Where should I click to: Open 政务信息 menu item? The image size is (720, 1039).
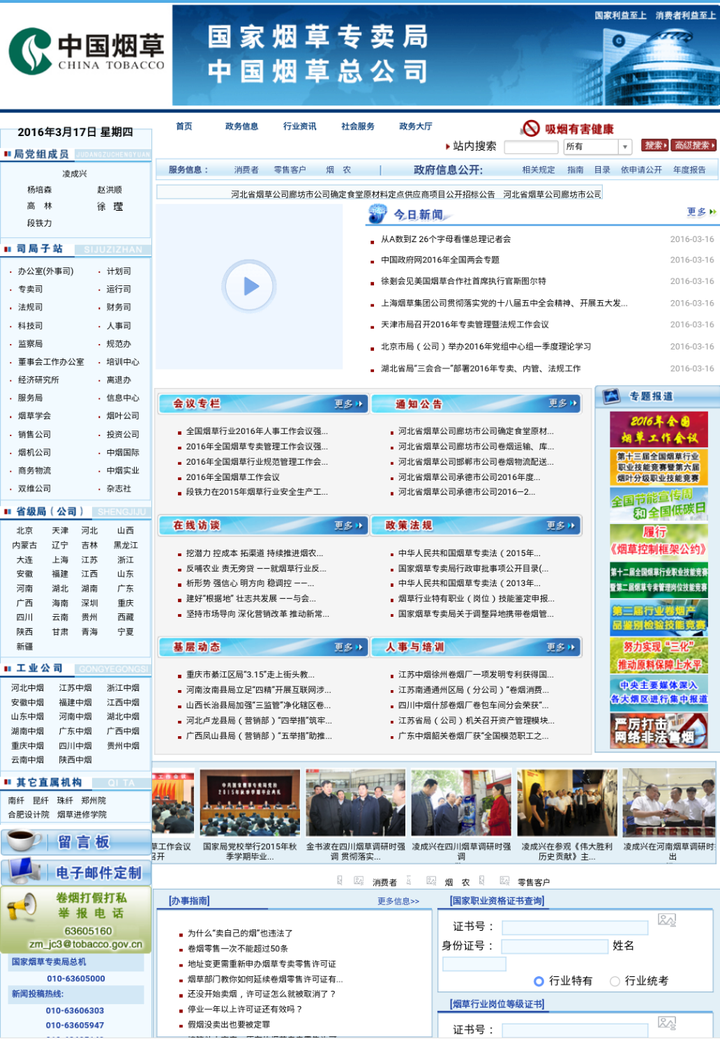click(x=242, y=126)
